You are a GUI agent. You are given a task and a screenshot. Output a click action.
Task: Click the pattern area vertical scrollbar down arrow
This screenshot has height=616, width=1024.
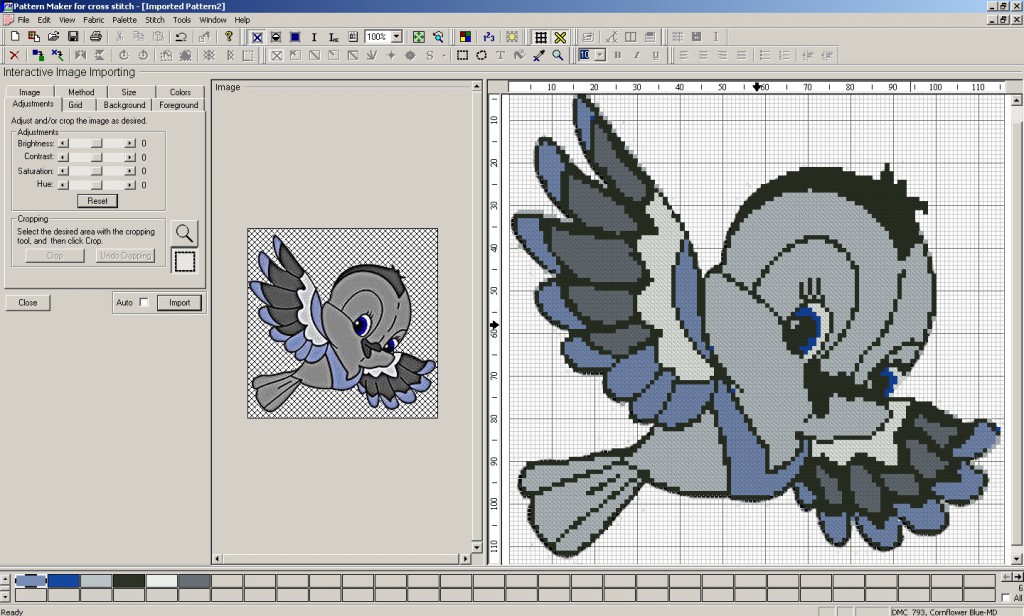click(1016, 559)
